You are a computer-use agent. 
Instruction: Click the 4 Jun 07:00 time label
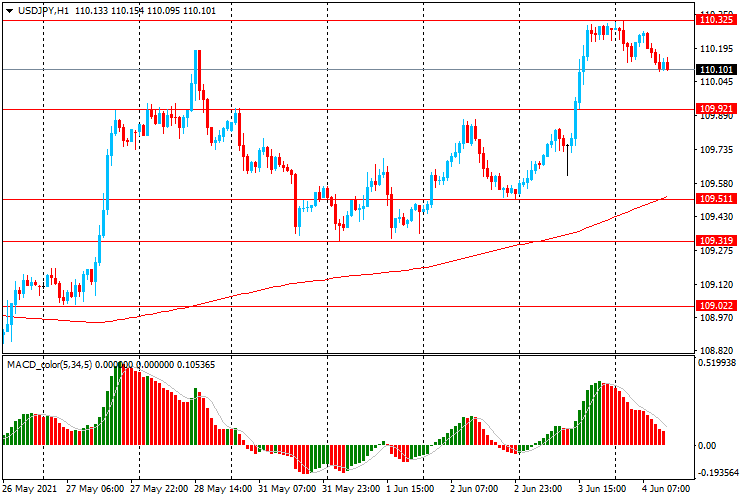coord(666,488)
